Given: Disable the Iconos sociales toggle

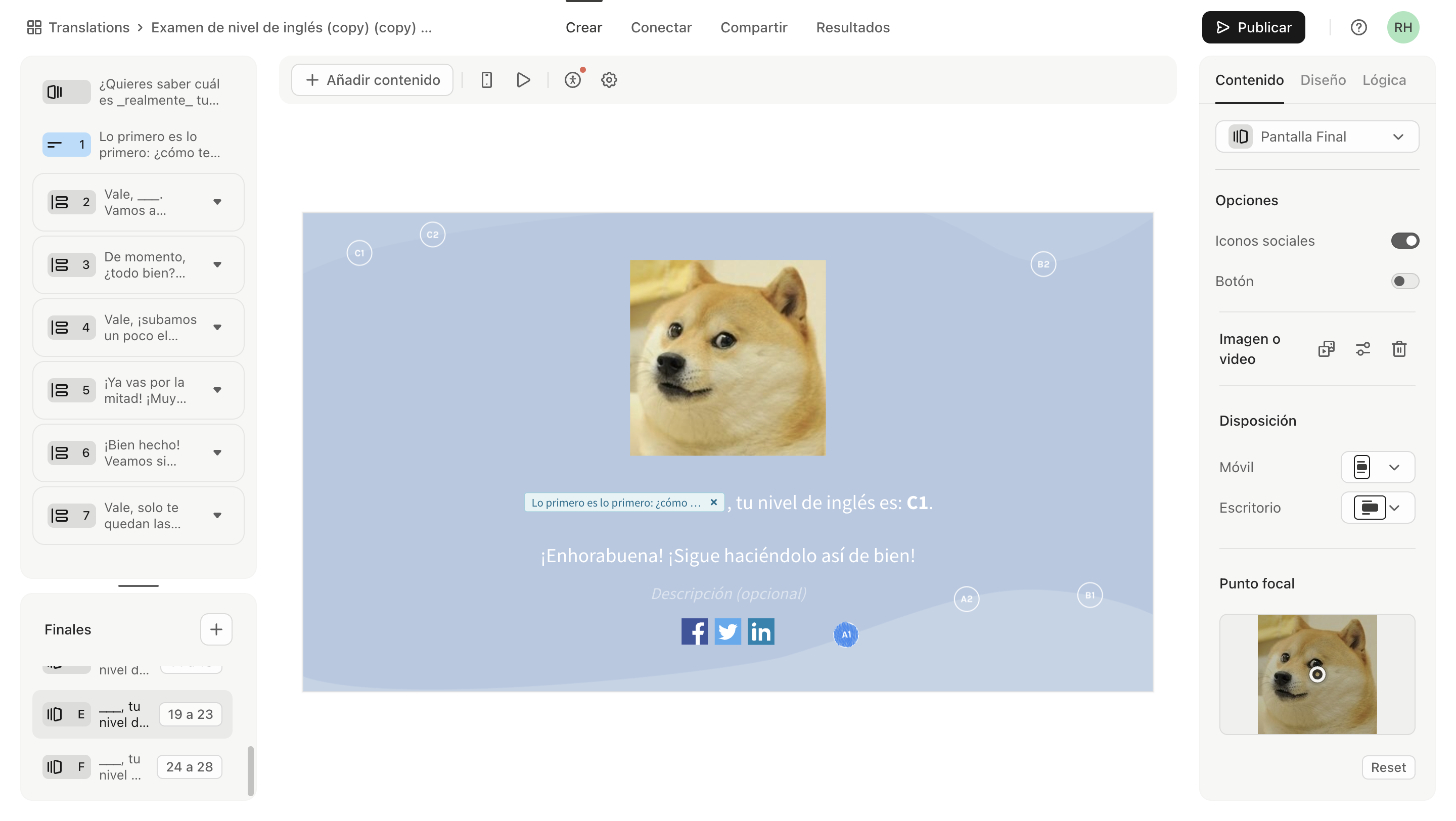Looking at the screenshot, I should (x=1405, y=240).
